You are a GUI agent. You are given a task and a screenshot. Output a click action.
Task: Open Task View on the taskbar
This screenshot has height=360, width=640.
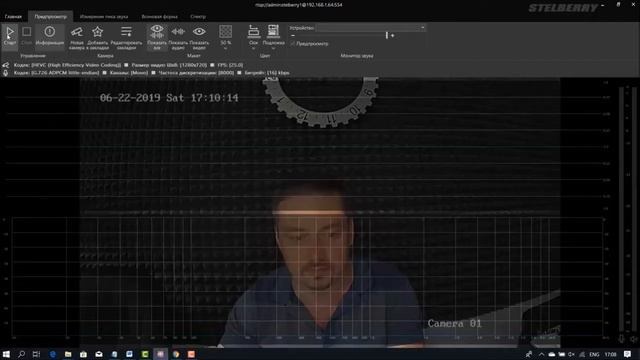(x=36, y=354)
